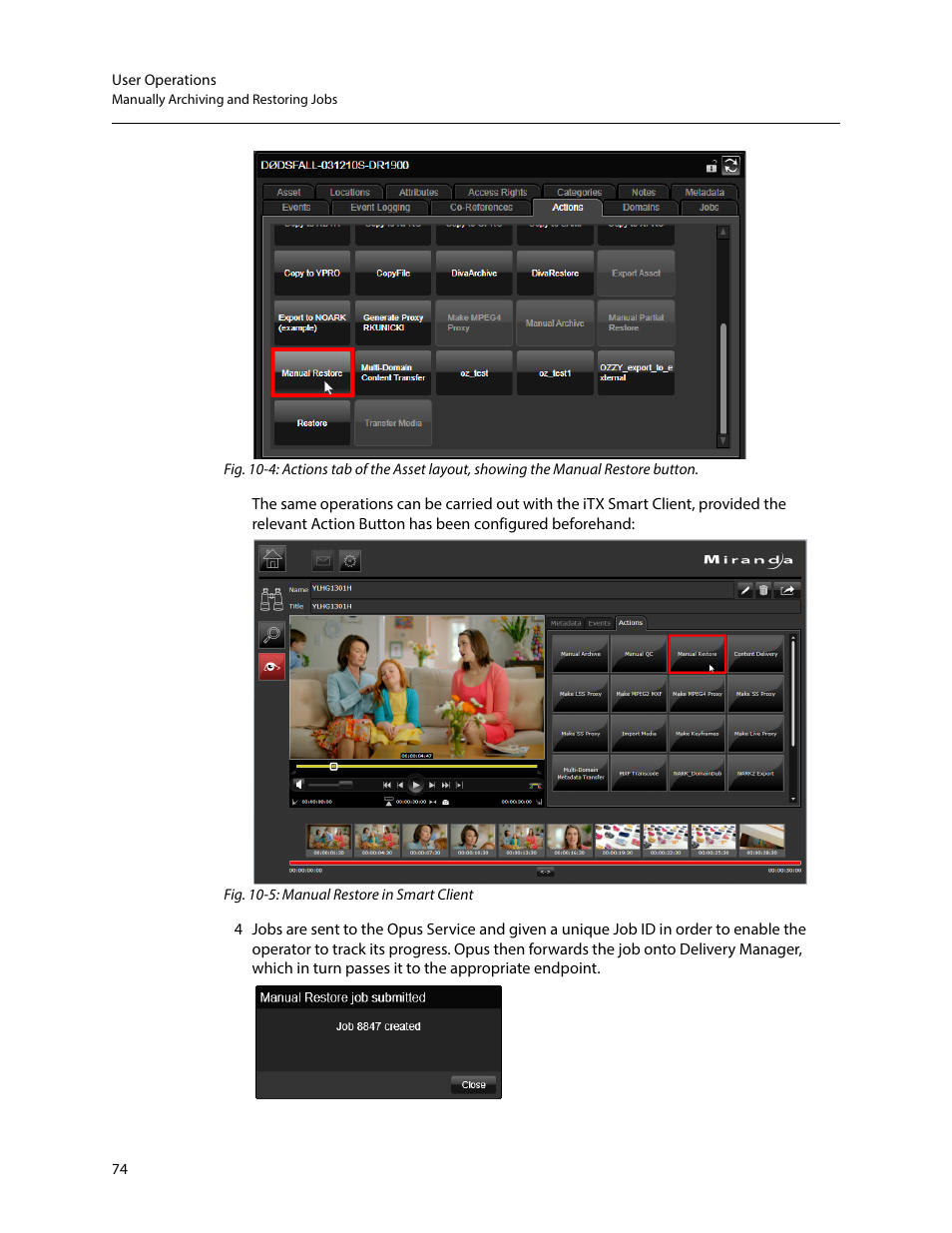
Task: Toggle the red eye view icon
Action: point(271,666)
